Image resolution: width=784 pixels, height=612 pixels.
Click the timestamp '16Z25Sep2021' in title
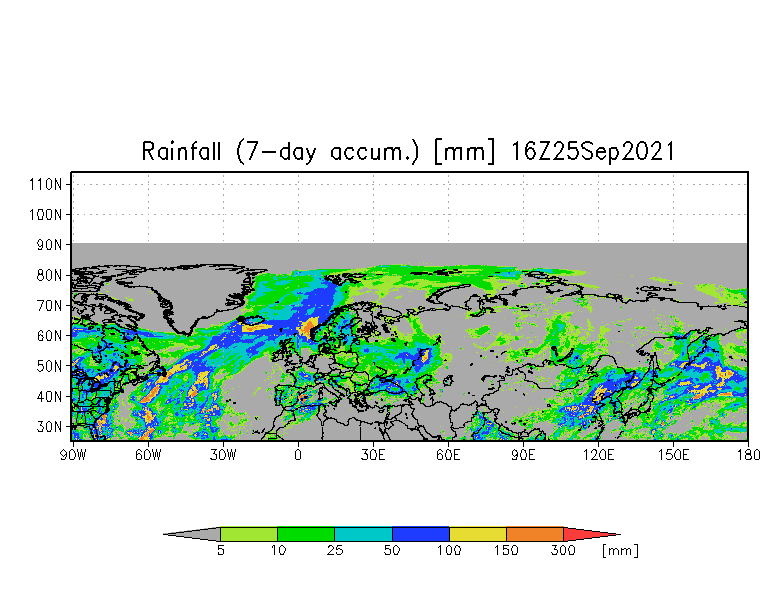coord(594,151)
